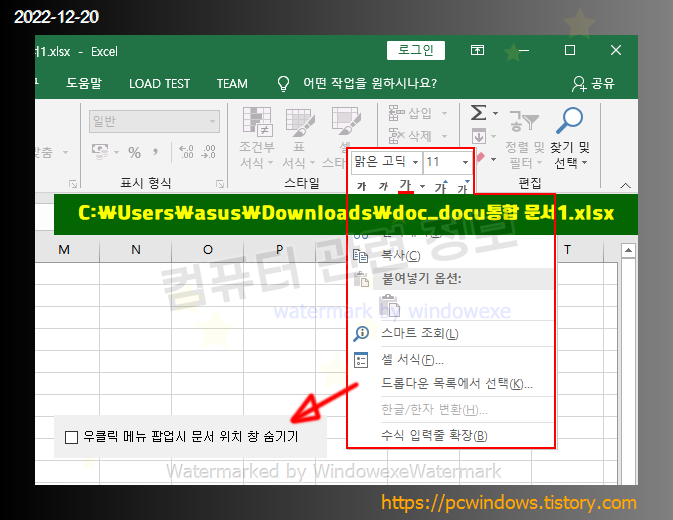Decrease decimal places
The image size is (673, 520).
pyautogui.click(x=209, y=151)
